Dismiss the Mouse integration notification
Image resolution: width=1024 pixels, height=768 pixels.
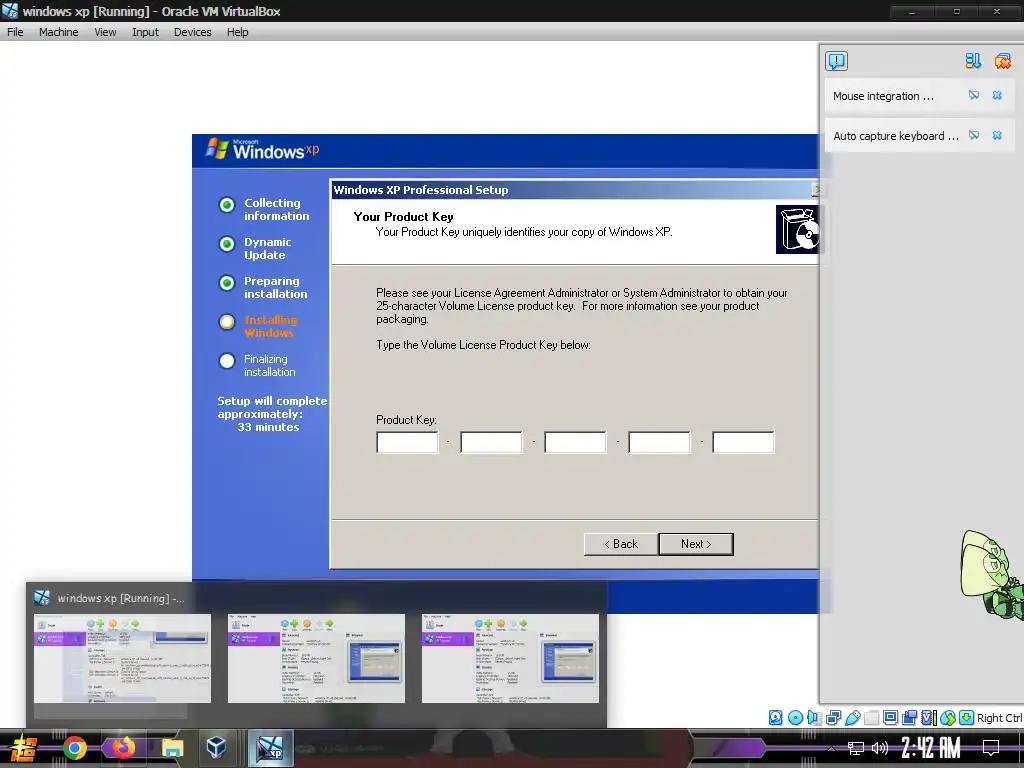click(997, 95)
